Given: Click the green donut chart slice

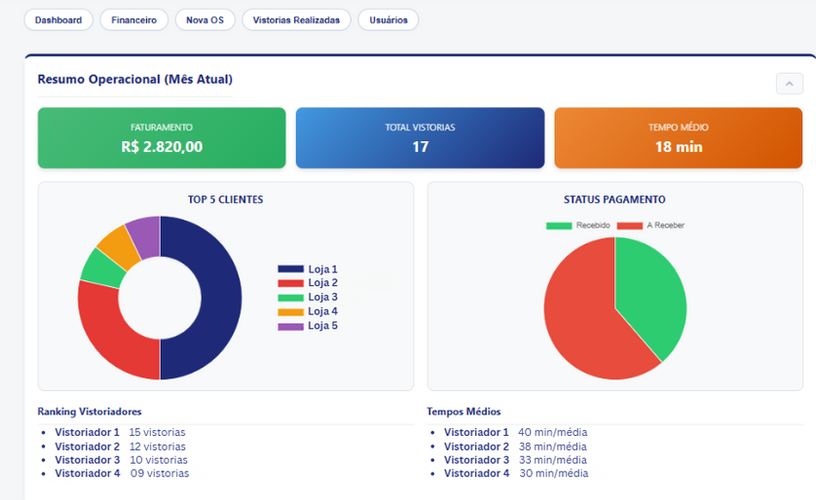Looking at the screenshot, I should tap(101, 270).
